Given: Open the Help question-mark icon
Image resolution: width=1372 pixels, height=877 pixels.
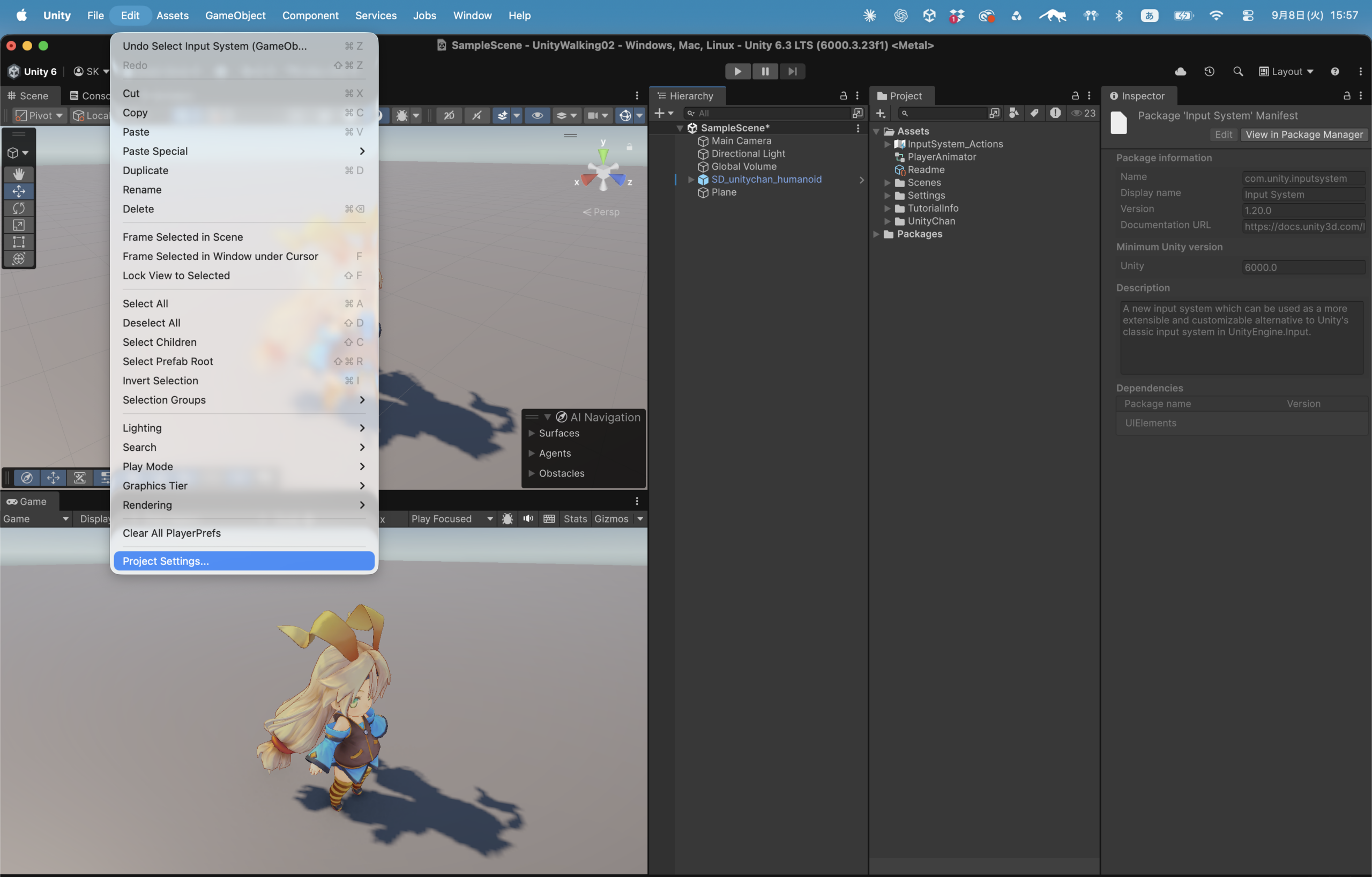Looking at the screenshot, I should tap(1334, 71).
